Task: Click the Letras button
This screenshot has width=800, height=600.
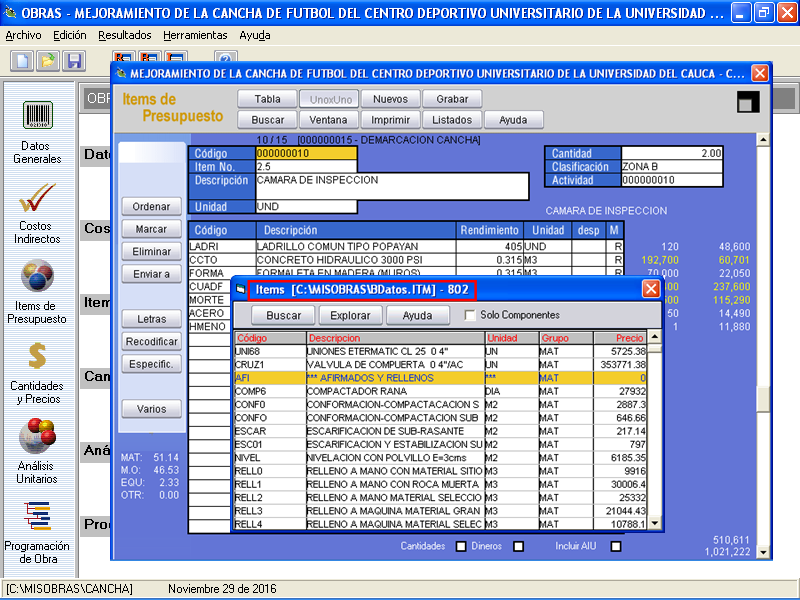Action: [x=152, y=319]
